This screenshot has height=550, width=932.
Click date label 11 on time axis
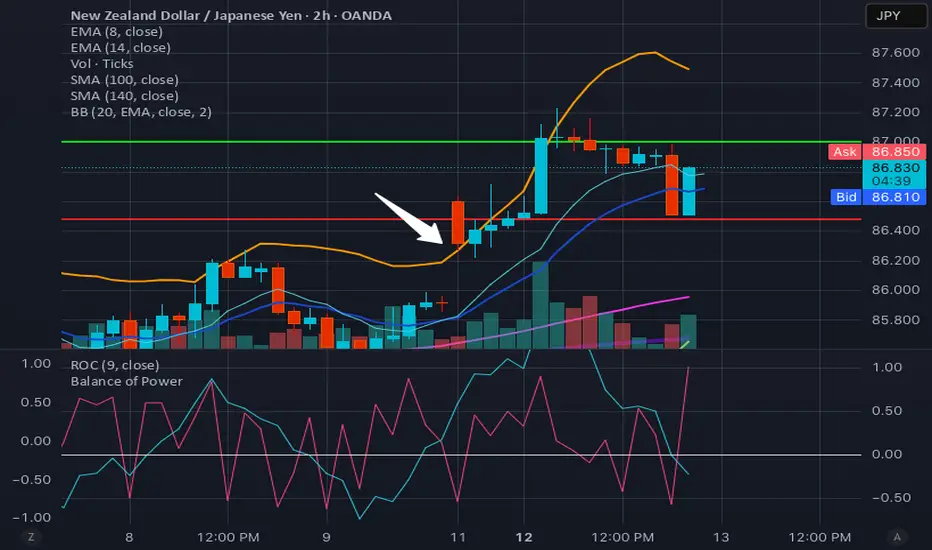[458, 538]
